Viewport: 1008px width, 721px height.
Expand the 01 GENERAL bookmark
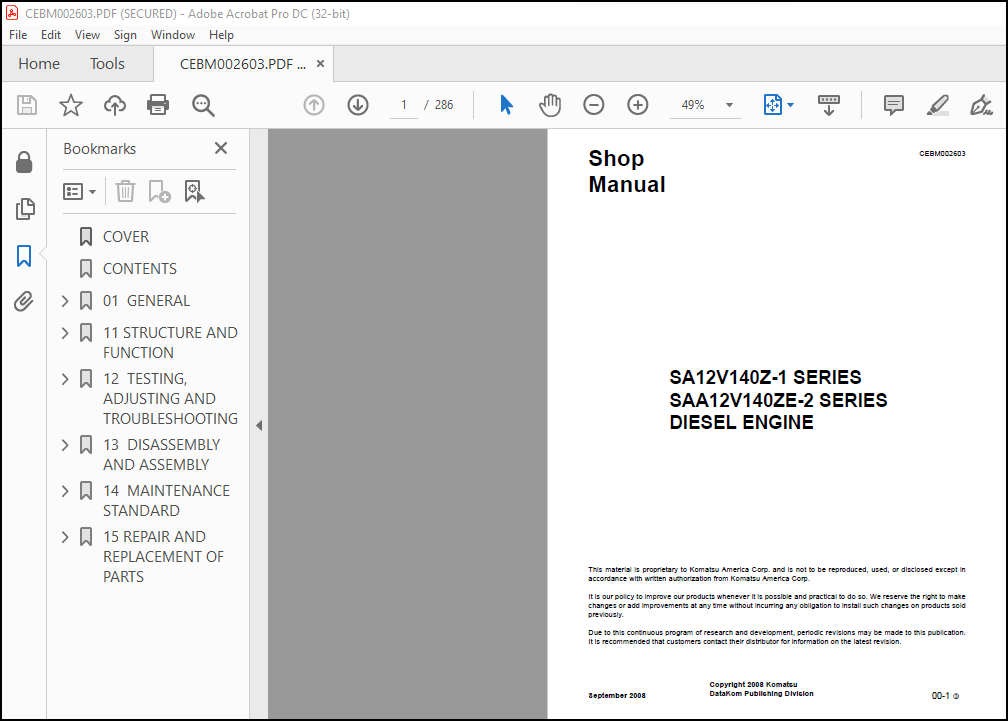click(65, 301)
